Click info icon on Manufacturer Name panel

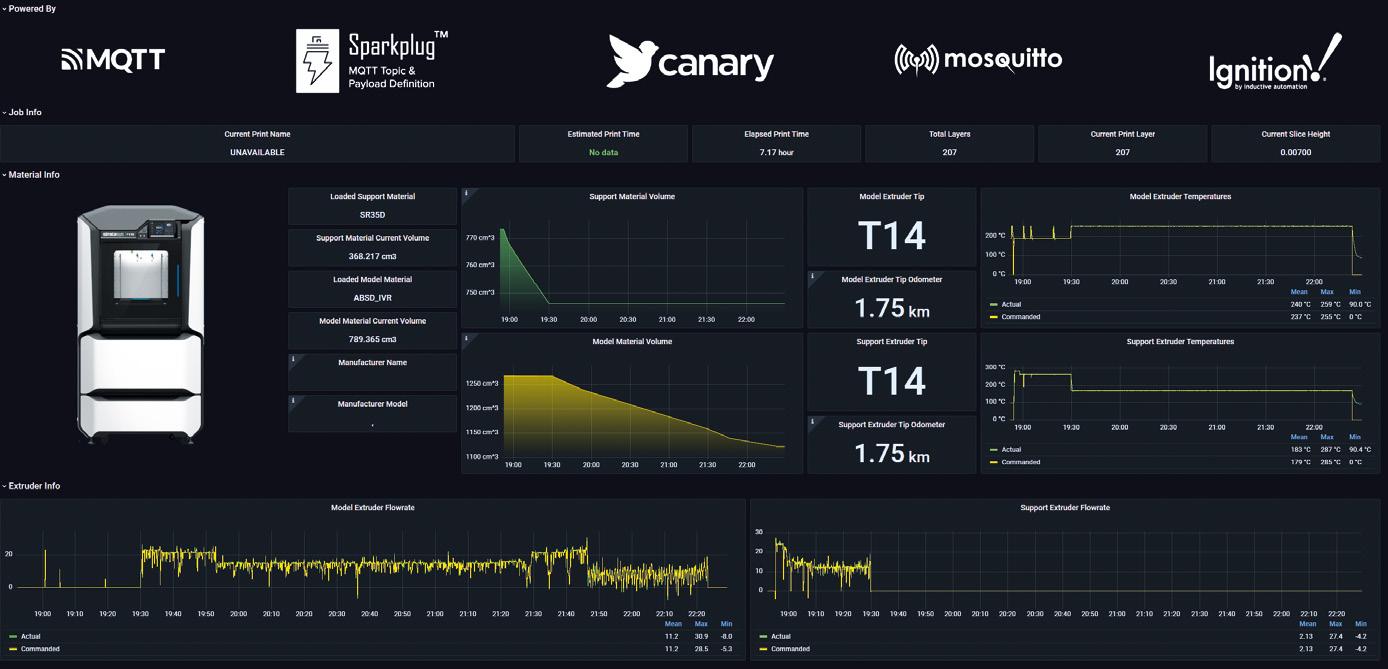[x=293, y=359]
